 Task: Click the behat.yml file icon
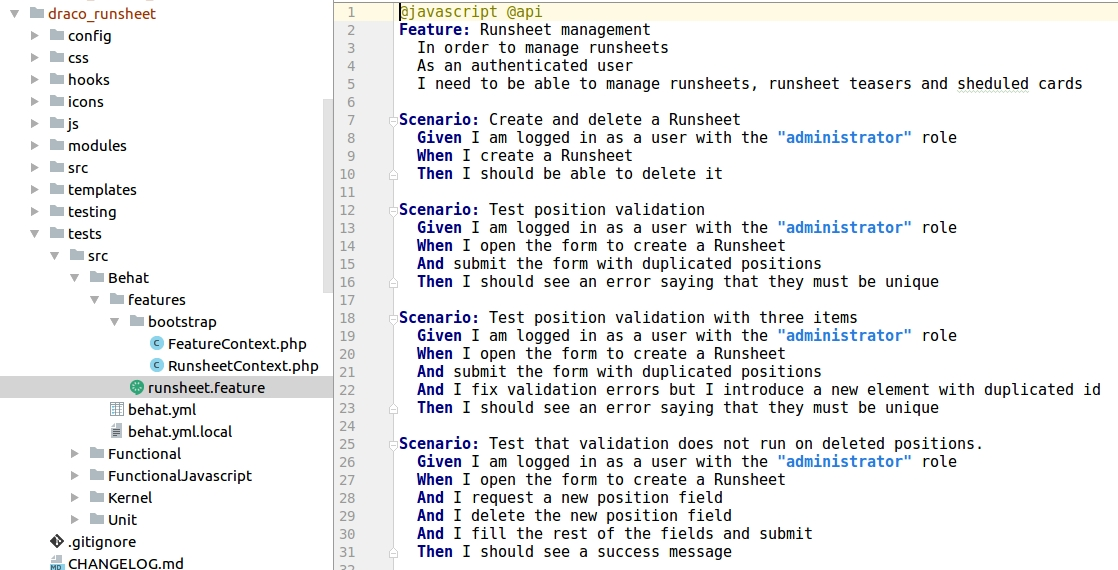[x=117, y=409]
